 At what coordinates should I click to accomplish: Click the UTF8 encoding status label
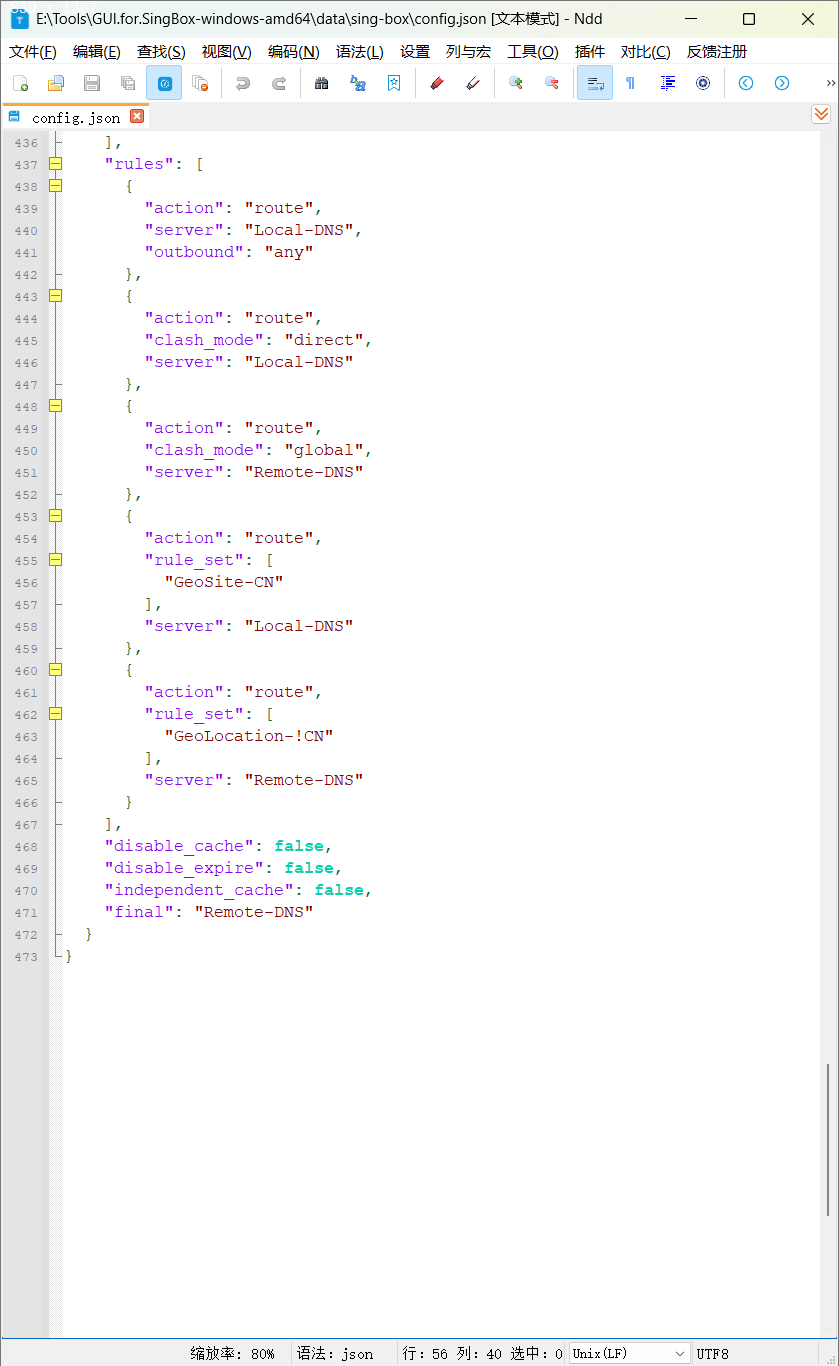point(713,1353)
